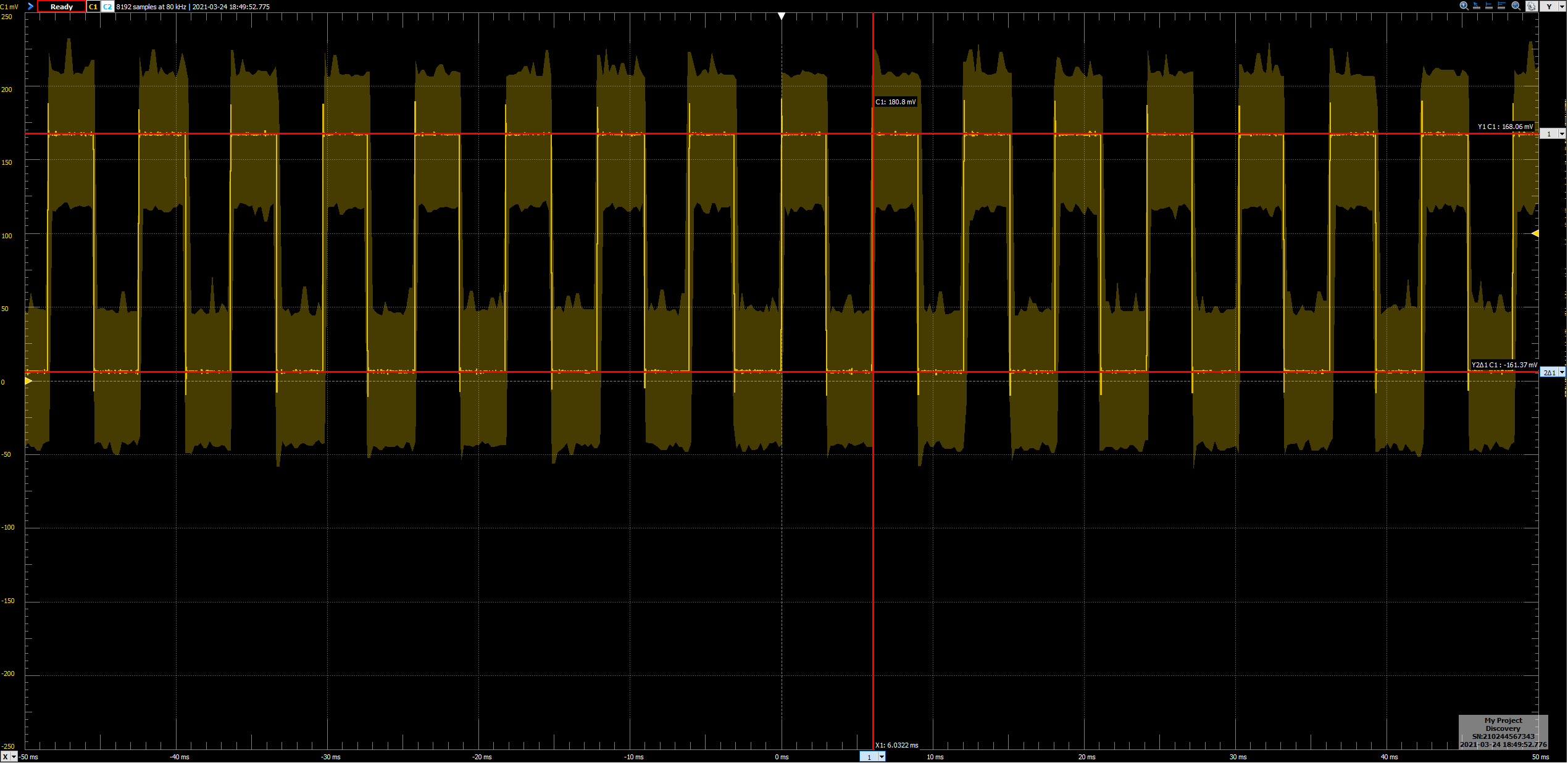The height and width of the screenshot is (763, 1568).
Task: Select the single quick-measure bracket icon
Action: click(x=1489, y=6)
